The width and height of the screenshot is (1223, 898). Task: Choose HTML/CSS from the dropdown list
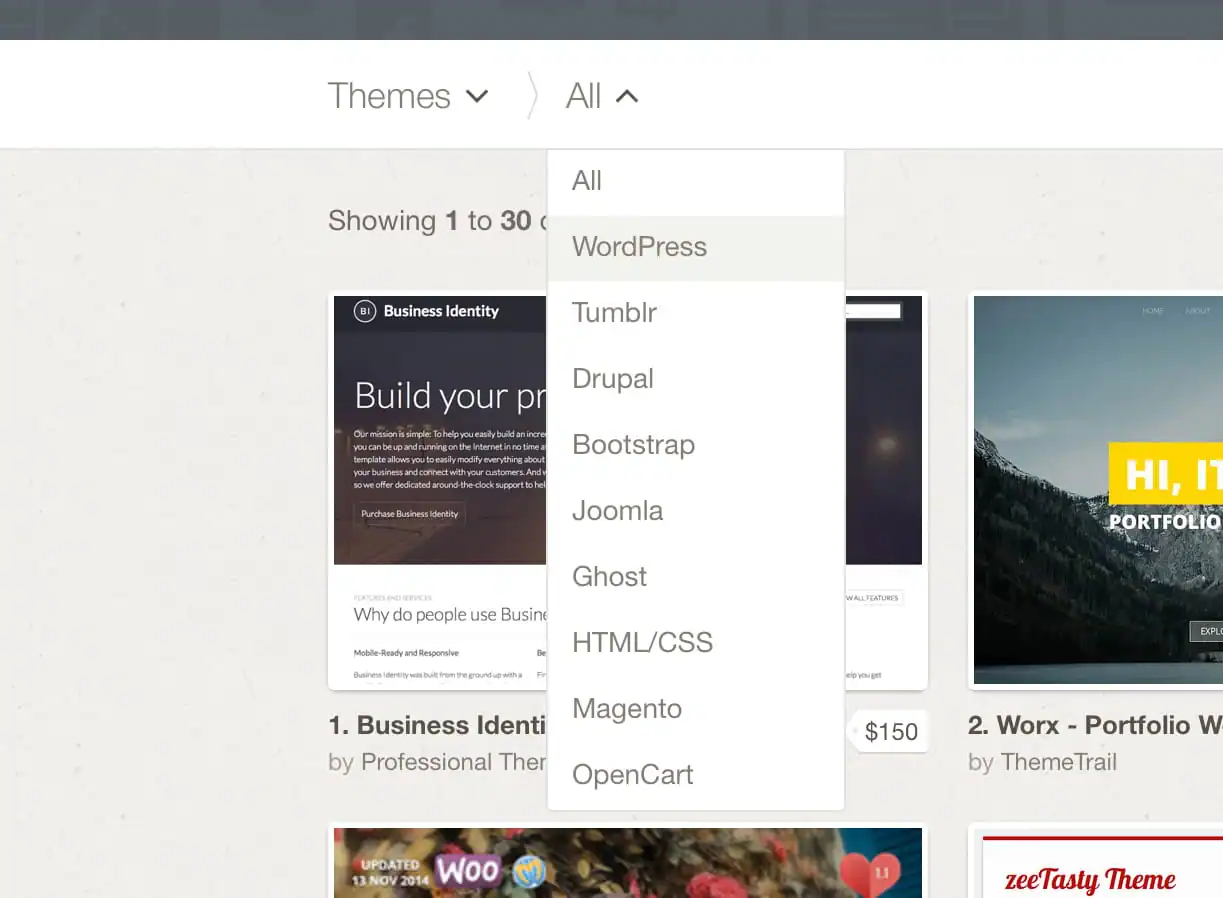pos(696,643)
